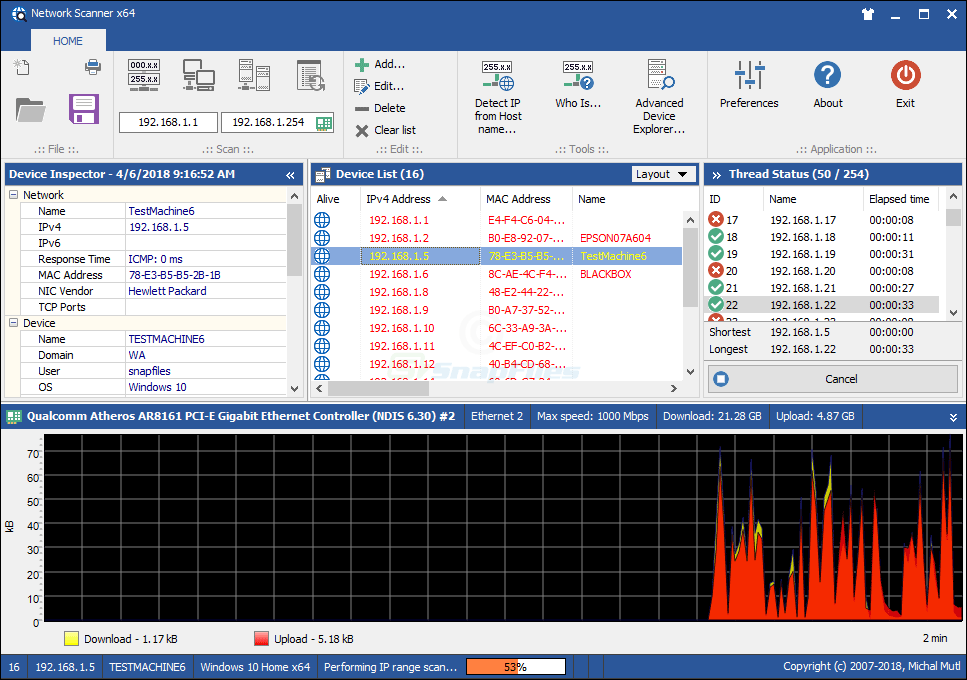This screenshot has width=967, height=680.
Task: Click the shirt theme icon in title bar
Action: click(x=868, y=14)
